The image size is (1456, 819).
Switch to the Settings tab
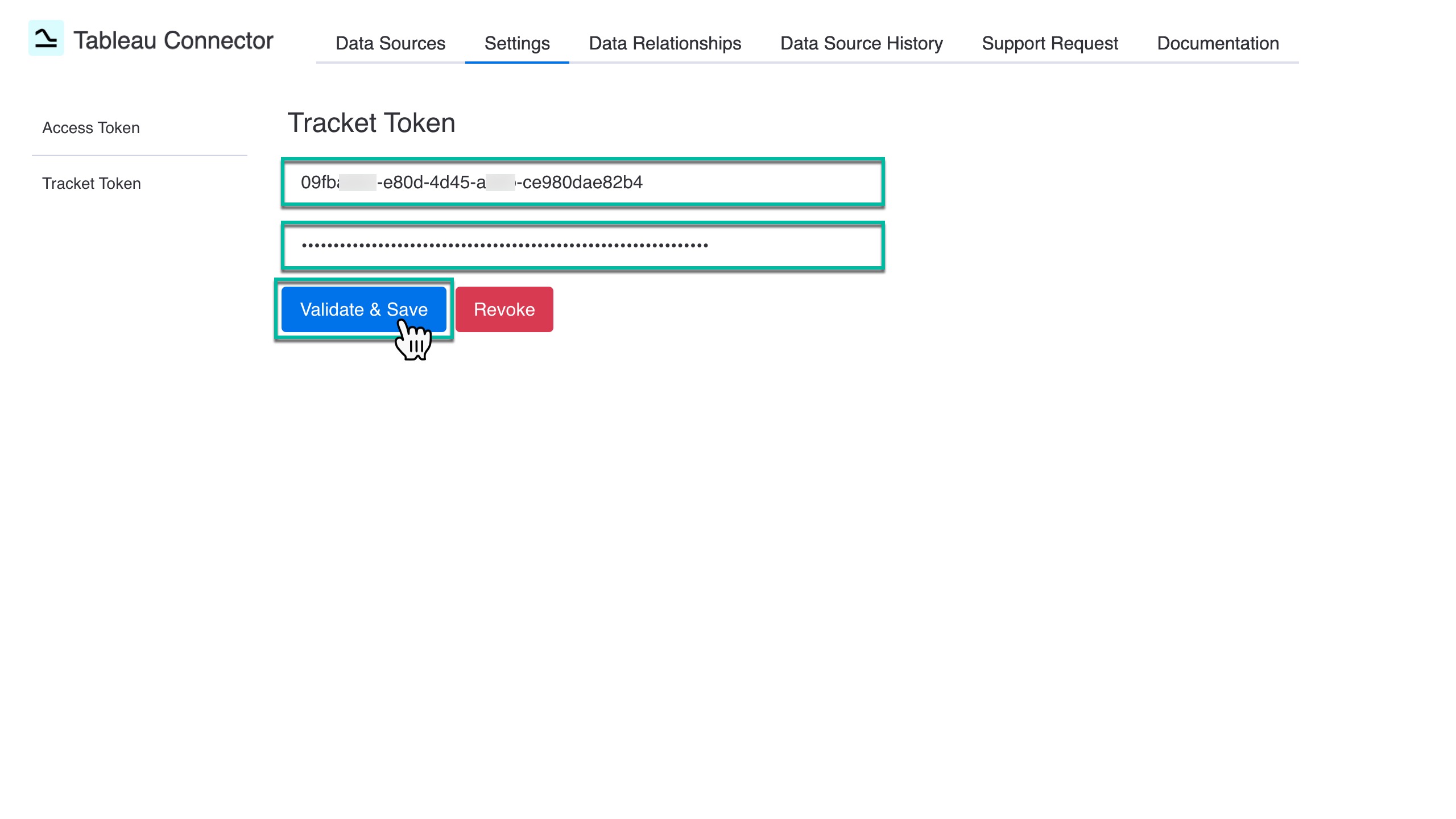click(516, 43)
